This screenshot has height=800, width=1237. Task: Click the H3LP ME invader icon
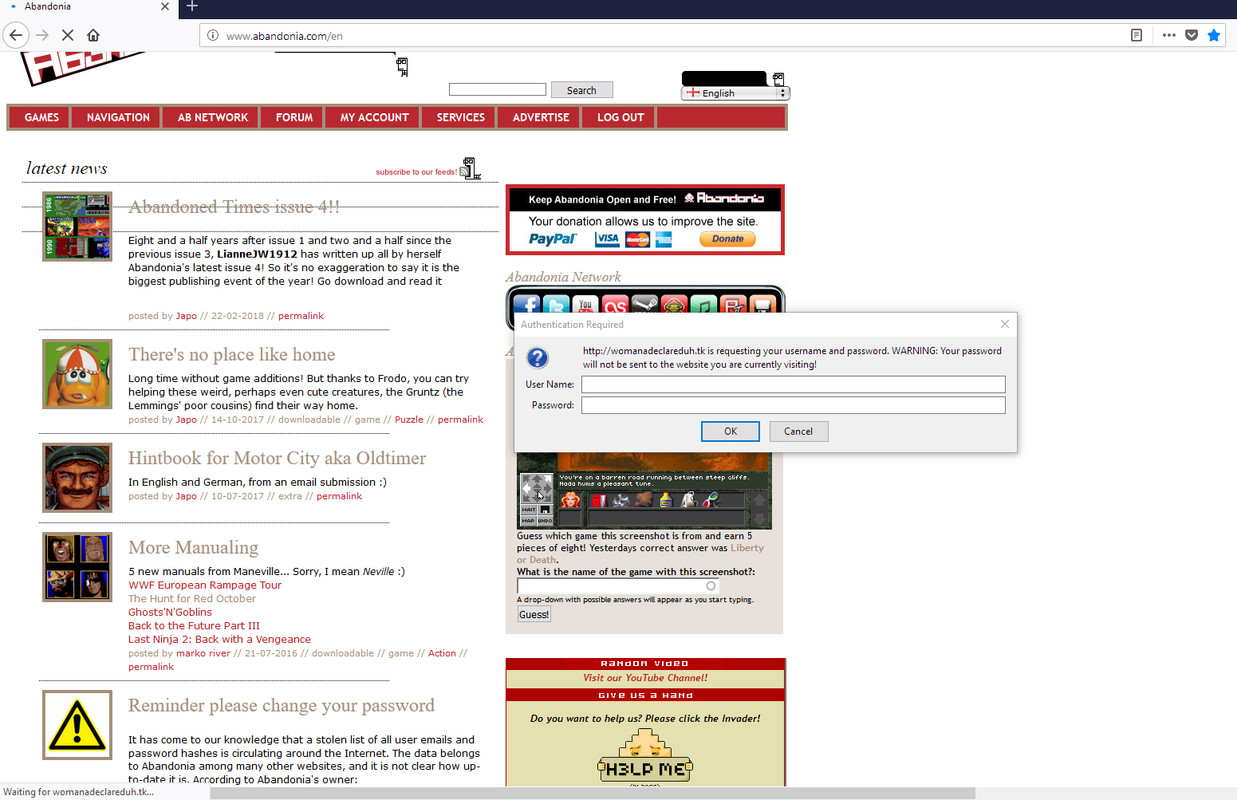pyautogui.click(x=644, y=757)
